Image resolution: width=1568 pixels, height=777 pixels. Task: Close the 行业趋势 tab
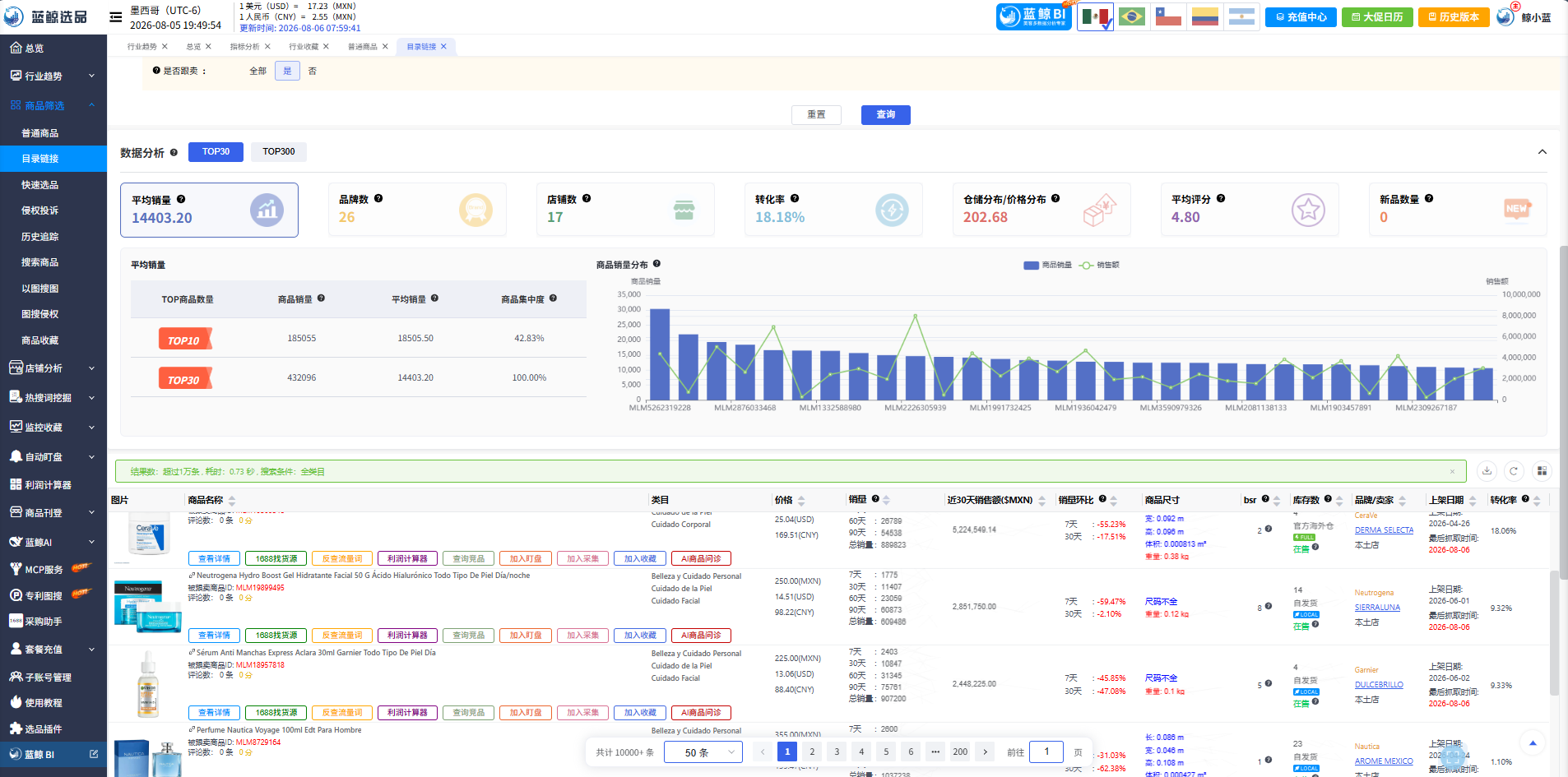coord(165,47)
